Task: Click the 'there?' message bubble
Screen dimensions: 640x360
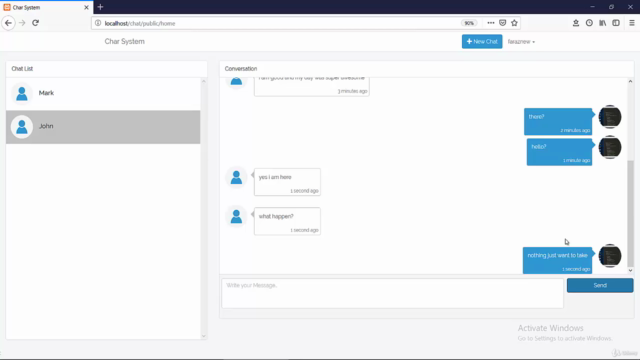Action: pyautogui.click(x=558, y=121)
